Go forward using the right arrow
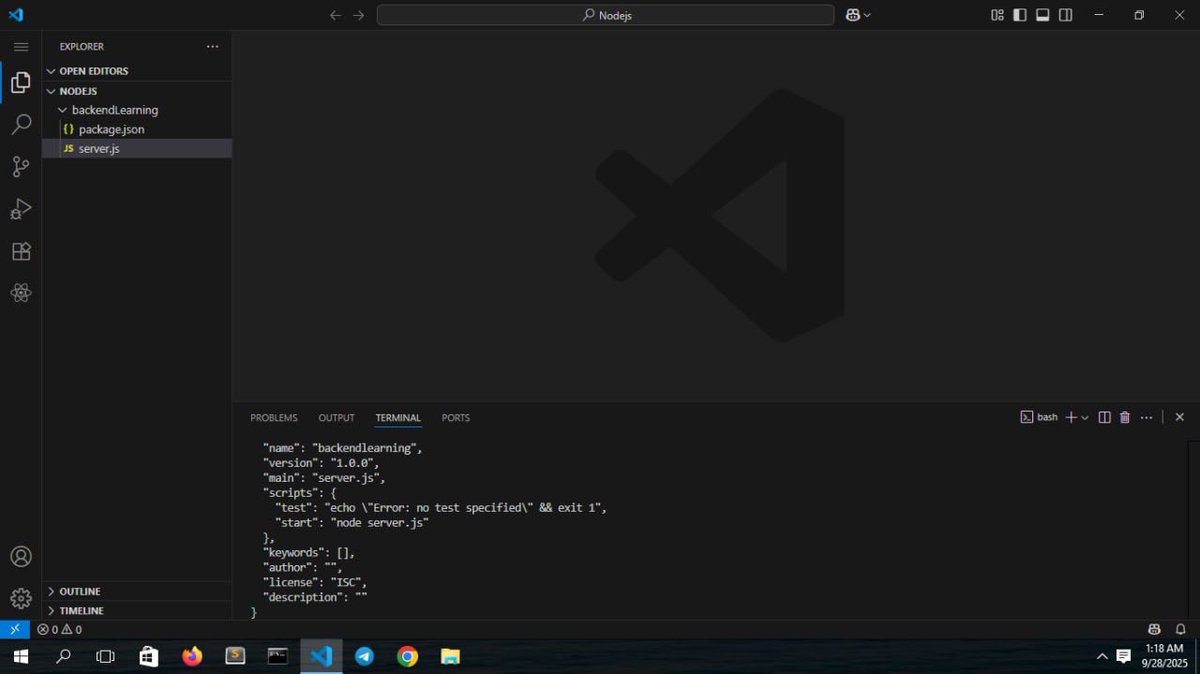 click(359, 15)
